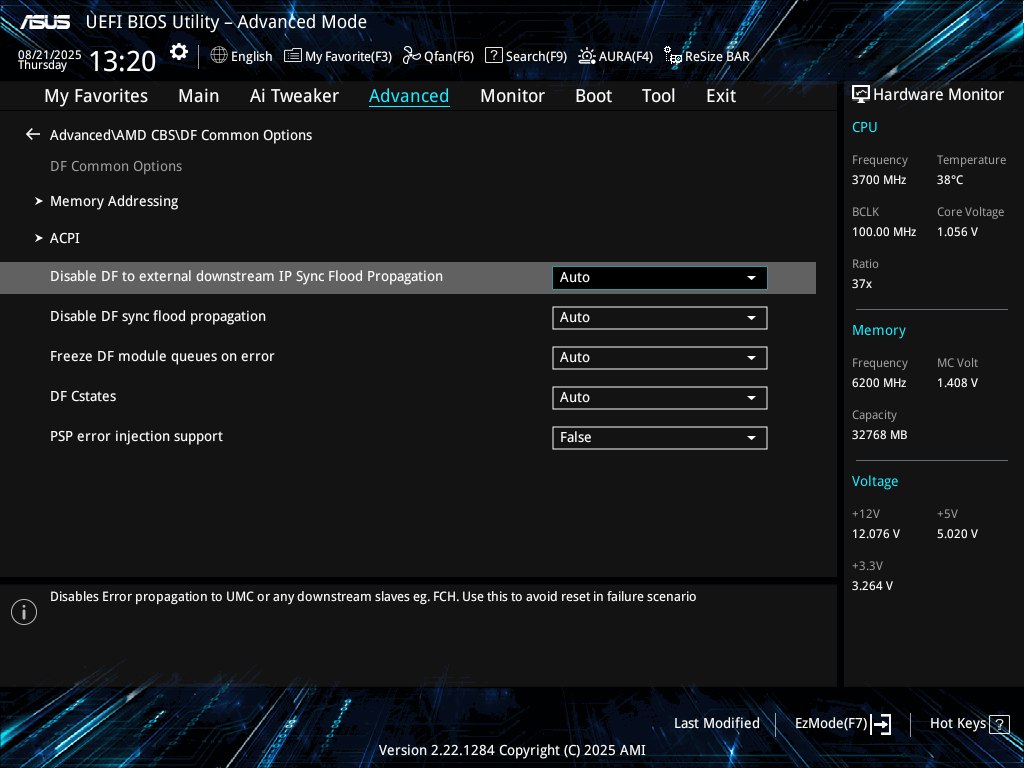The width and height of the screenshot is (1024, 768).
Task: Change language from English
Action: click(x=251, y=56)
